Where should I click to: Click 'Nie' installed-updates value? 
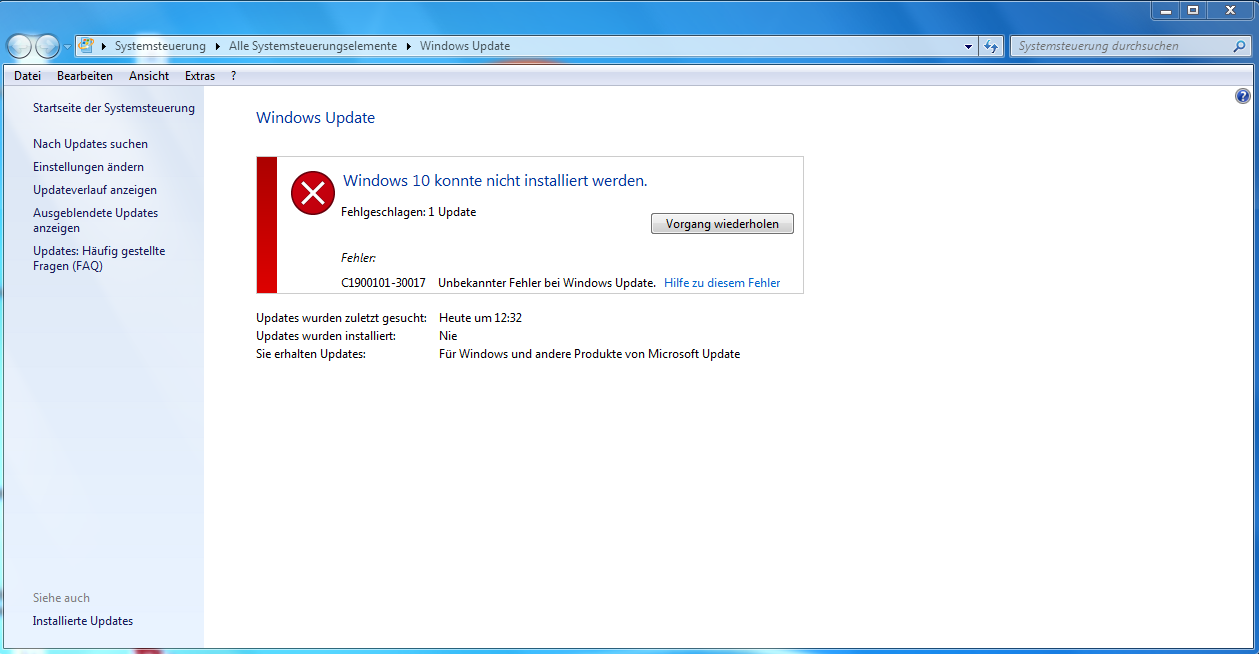point(448,336)
